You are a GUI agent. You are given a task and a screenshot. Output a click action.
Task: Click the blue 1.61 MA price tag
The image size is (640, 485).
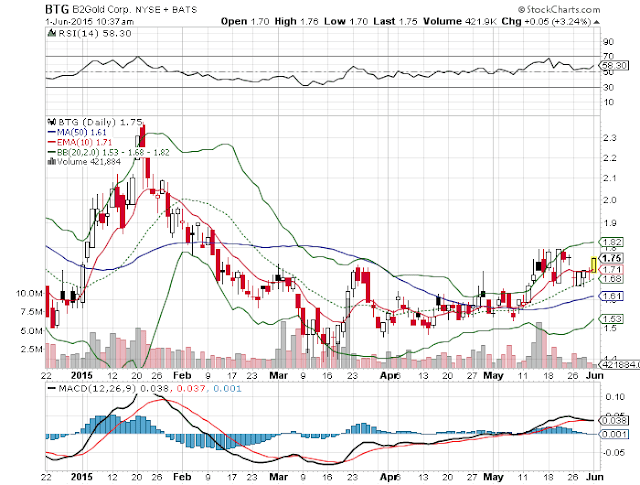[x=611, y=296]
